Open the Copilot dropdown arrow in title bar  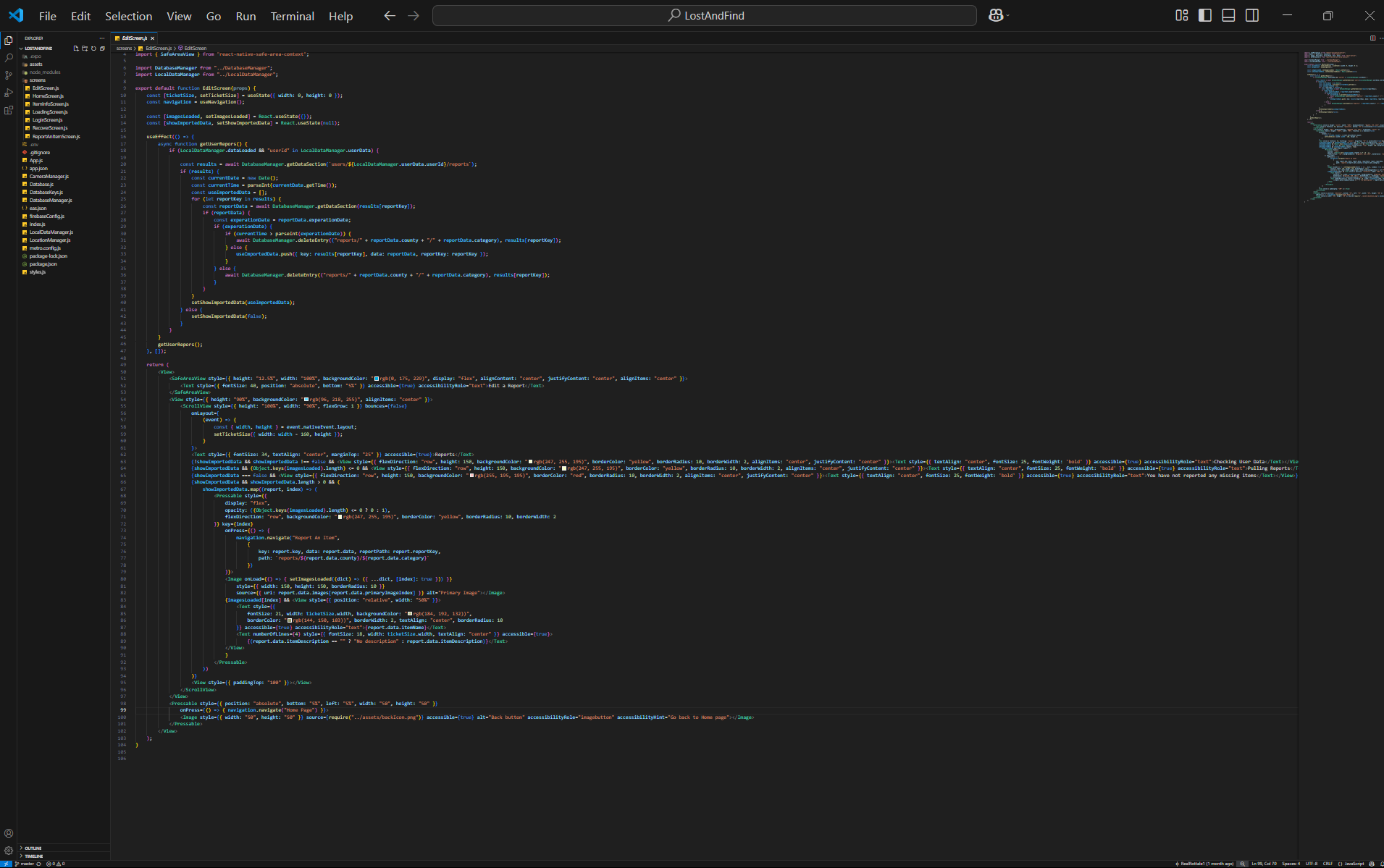pos(1007,15)
